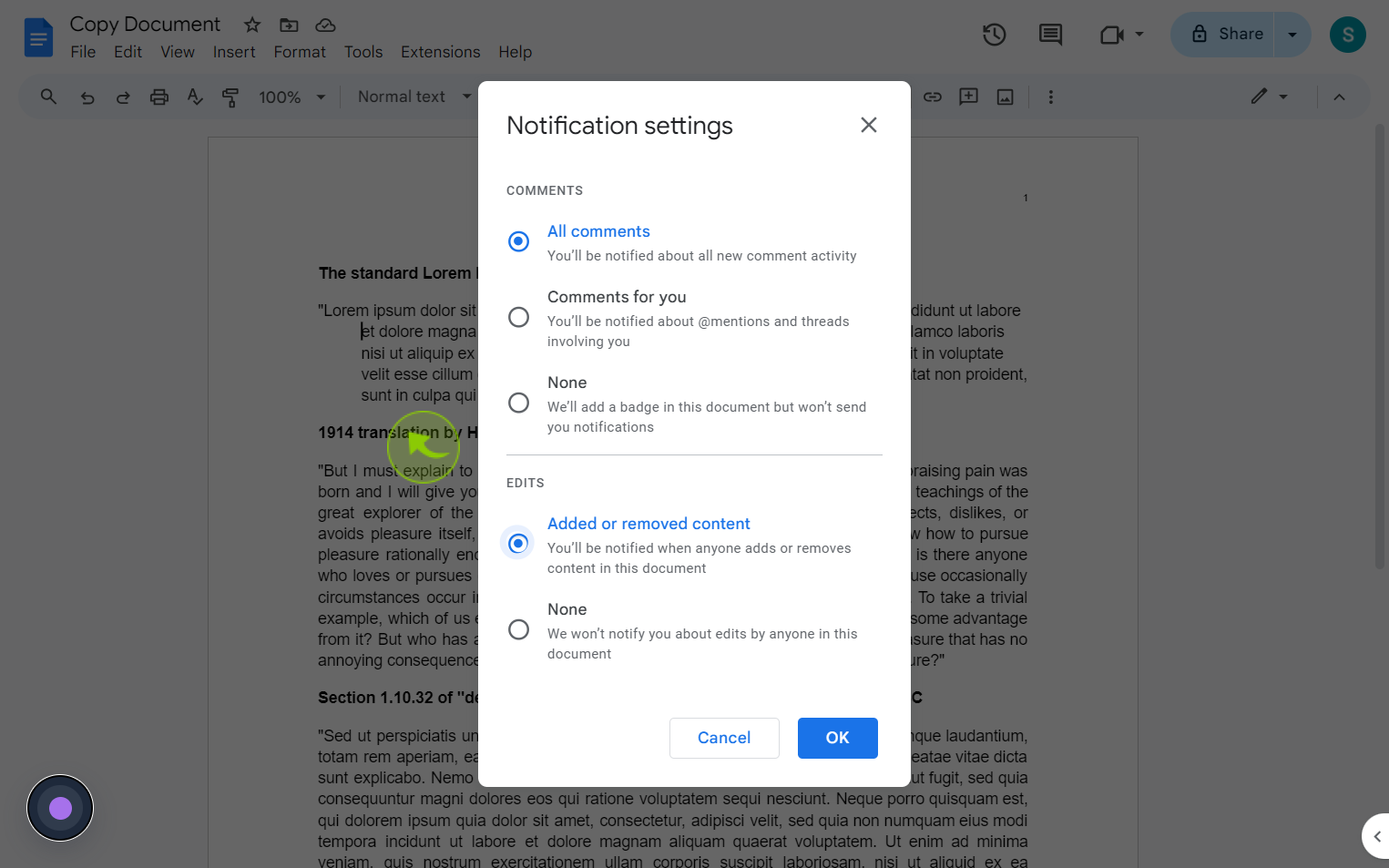Image resolution: width=1389 pixels, height=868 pixels.
Task: Open the S account avatar
Action: coord(1348,35)
